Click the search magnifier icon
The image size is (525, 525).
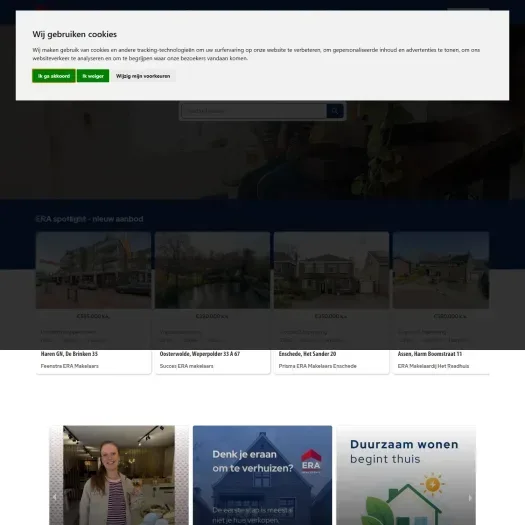[x=335, y=111]
